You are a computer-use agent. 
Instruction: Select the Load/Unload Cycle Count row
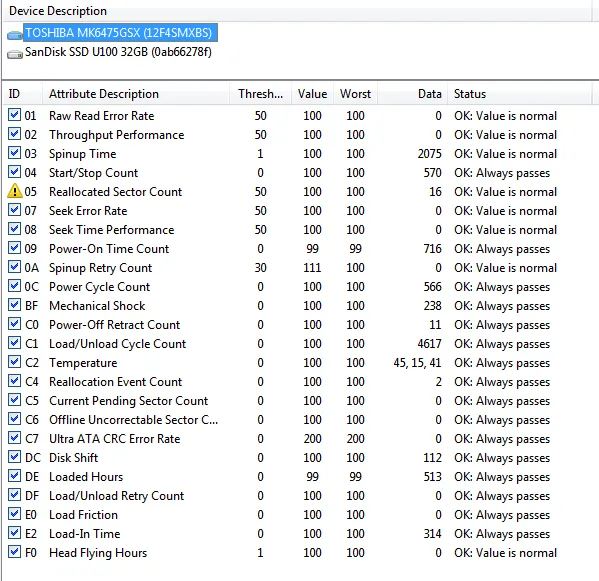click(x=298, y=343)
